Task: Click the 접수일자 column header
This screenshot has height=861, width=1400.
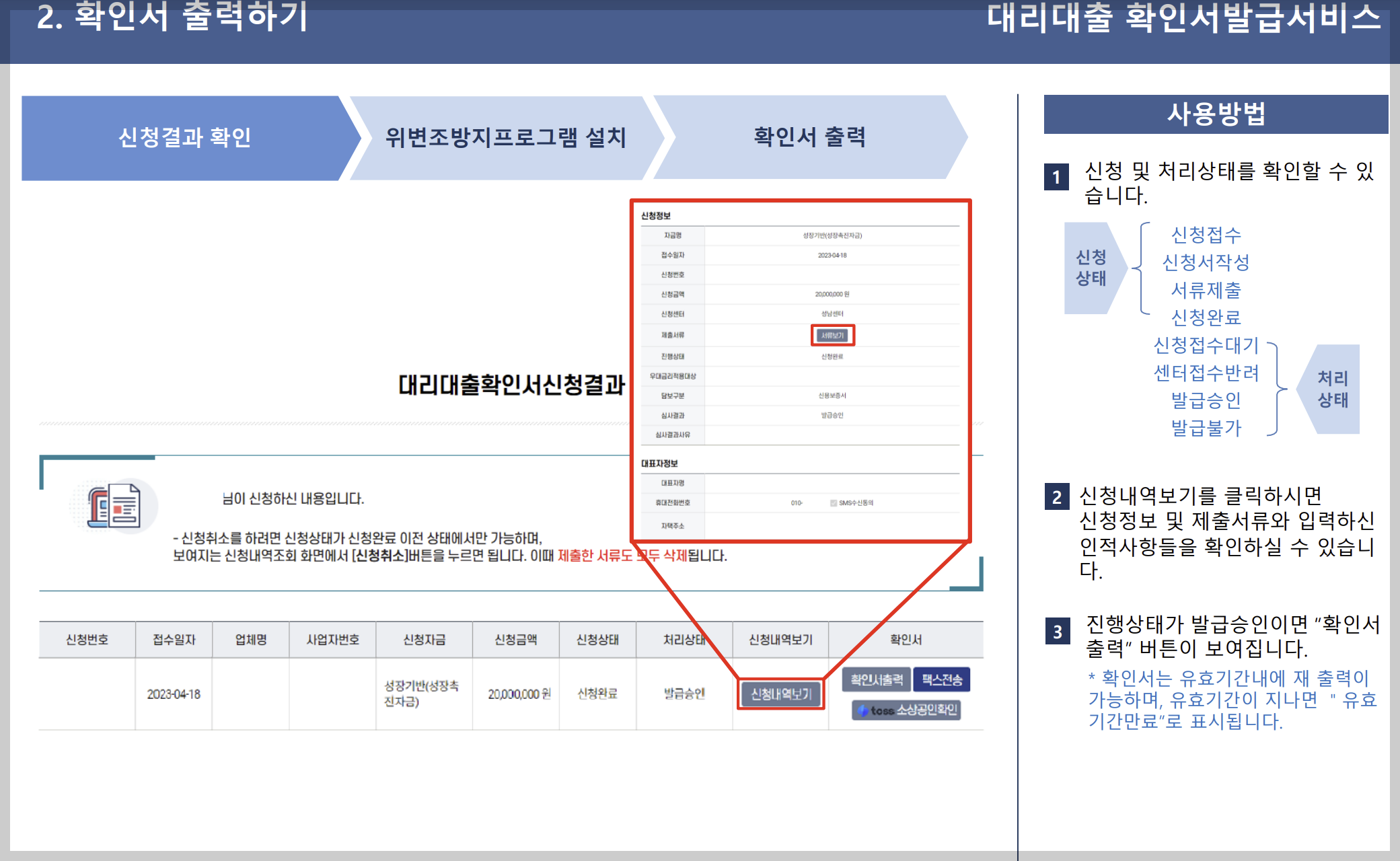Action: pos(174,639)
